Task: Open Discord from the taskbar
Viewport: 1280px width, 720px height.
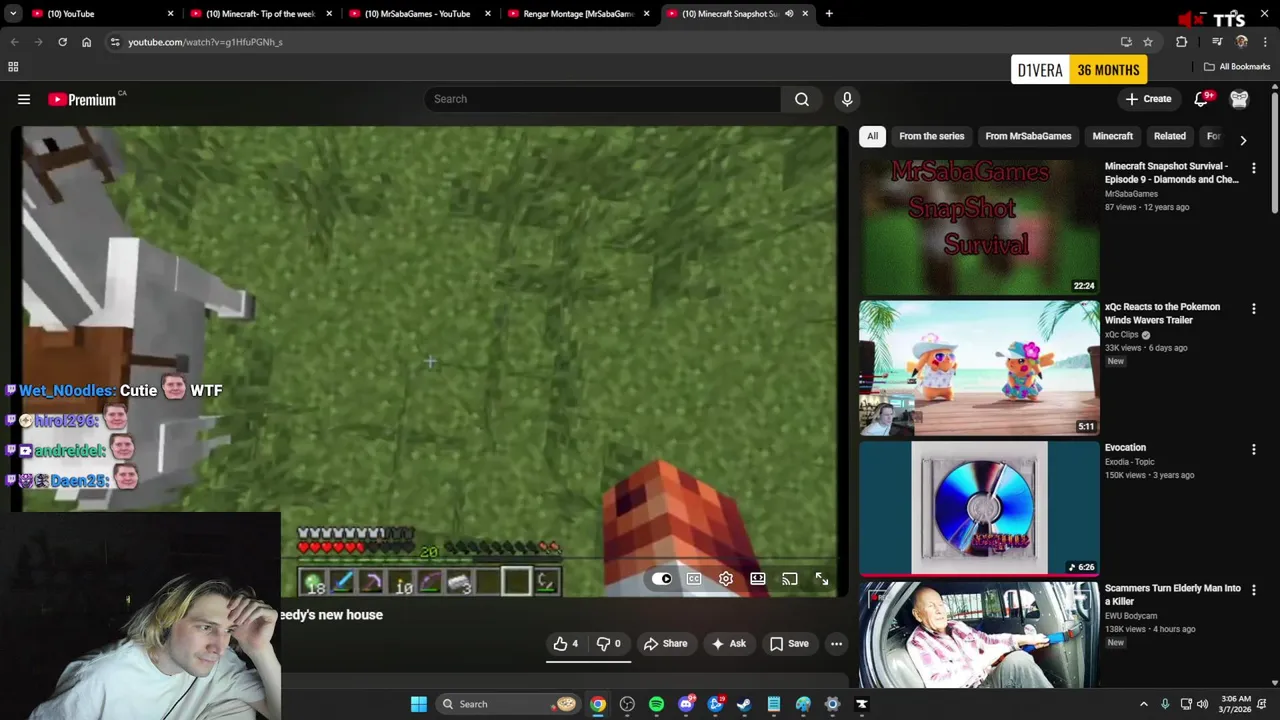Action: click(x=686, y=704)
